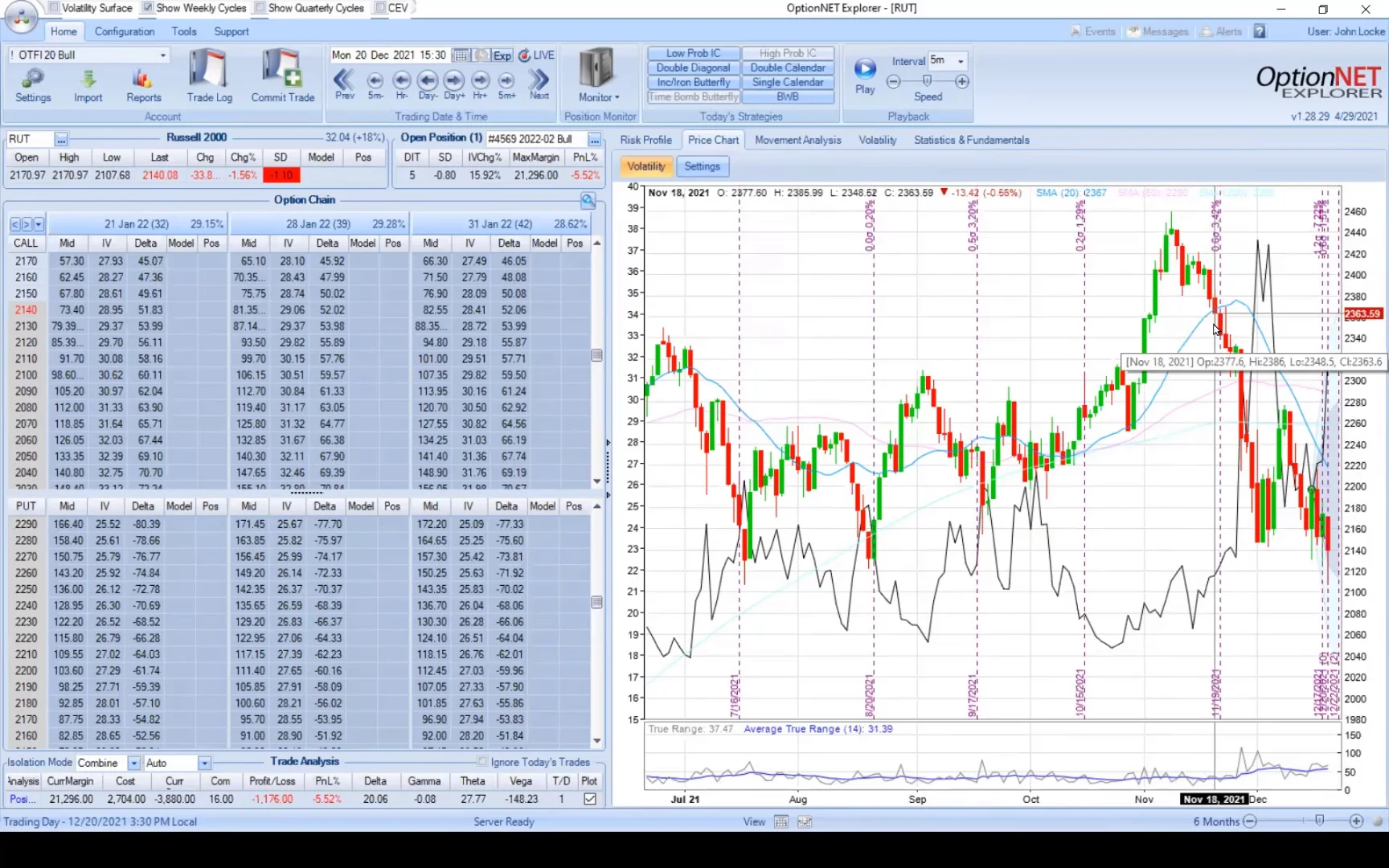Open position browse ellipsis button
The image size is (1389, 868).
[594, 139]
